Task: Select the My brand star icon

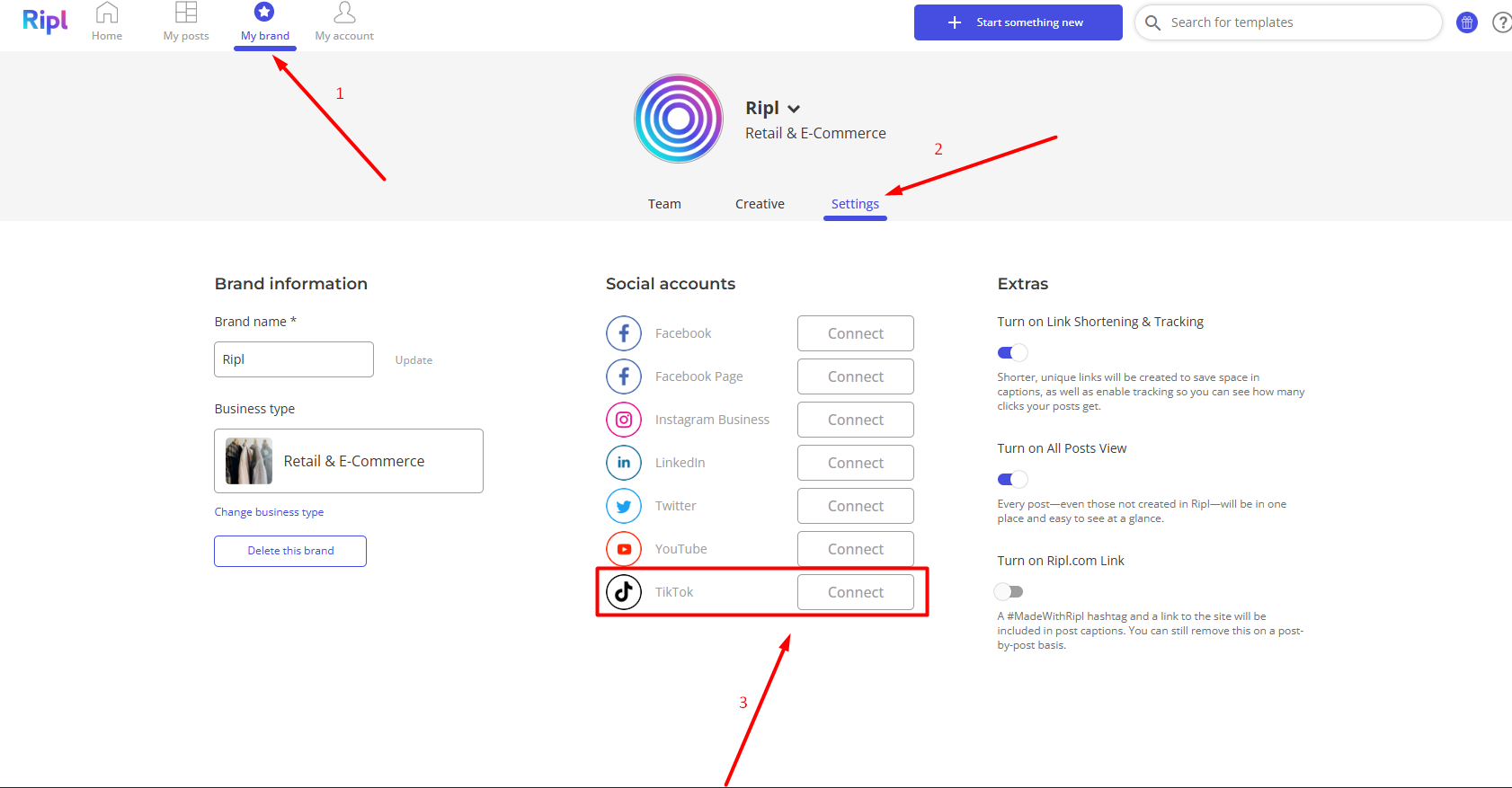Action: click(264, 12)
